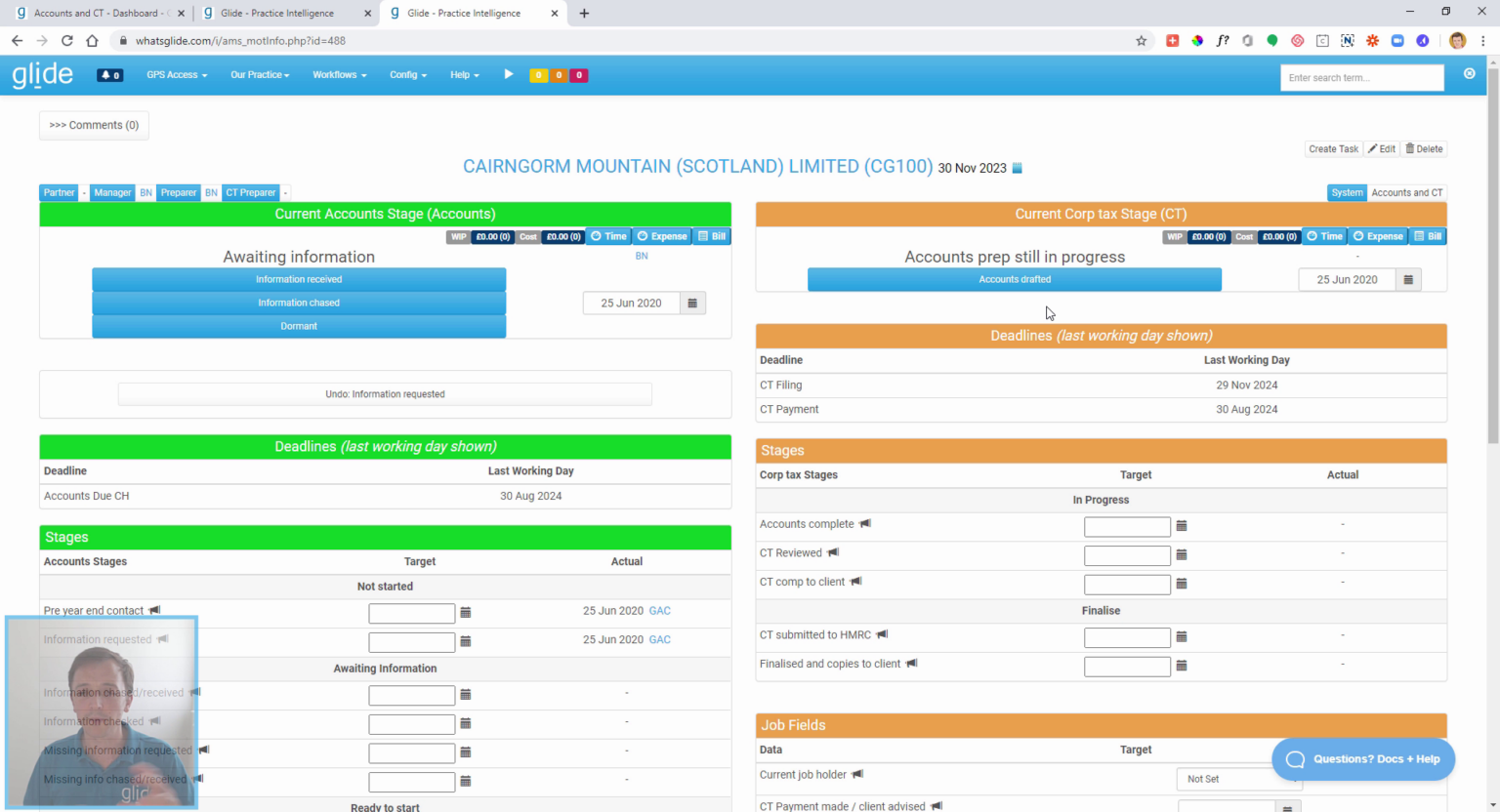Switch to Accounts and CT - Dashboard browser tab

(98, 14)
